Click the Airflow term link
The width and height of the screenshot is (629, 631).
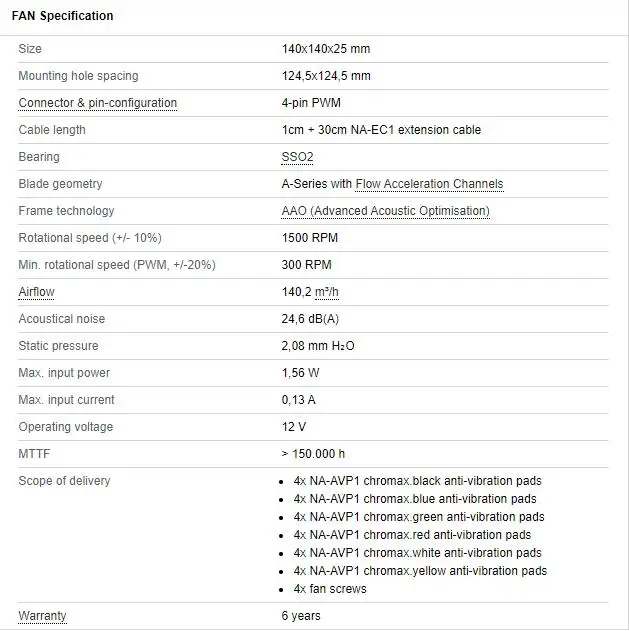(x=37, y=292)
